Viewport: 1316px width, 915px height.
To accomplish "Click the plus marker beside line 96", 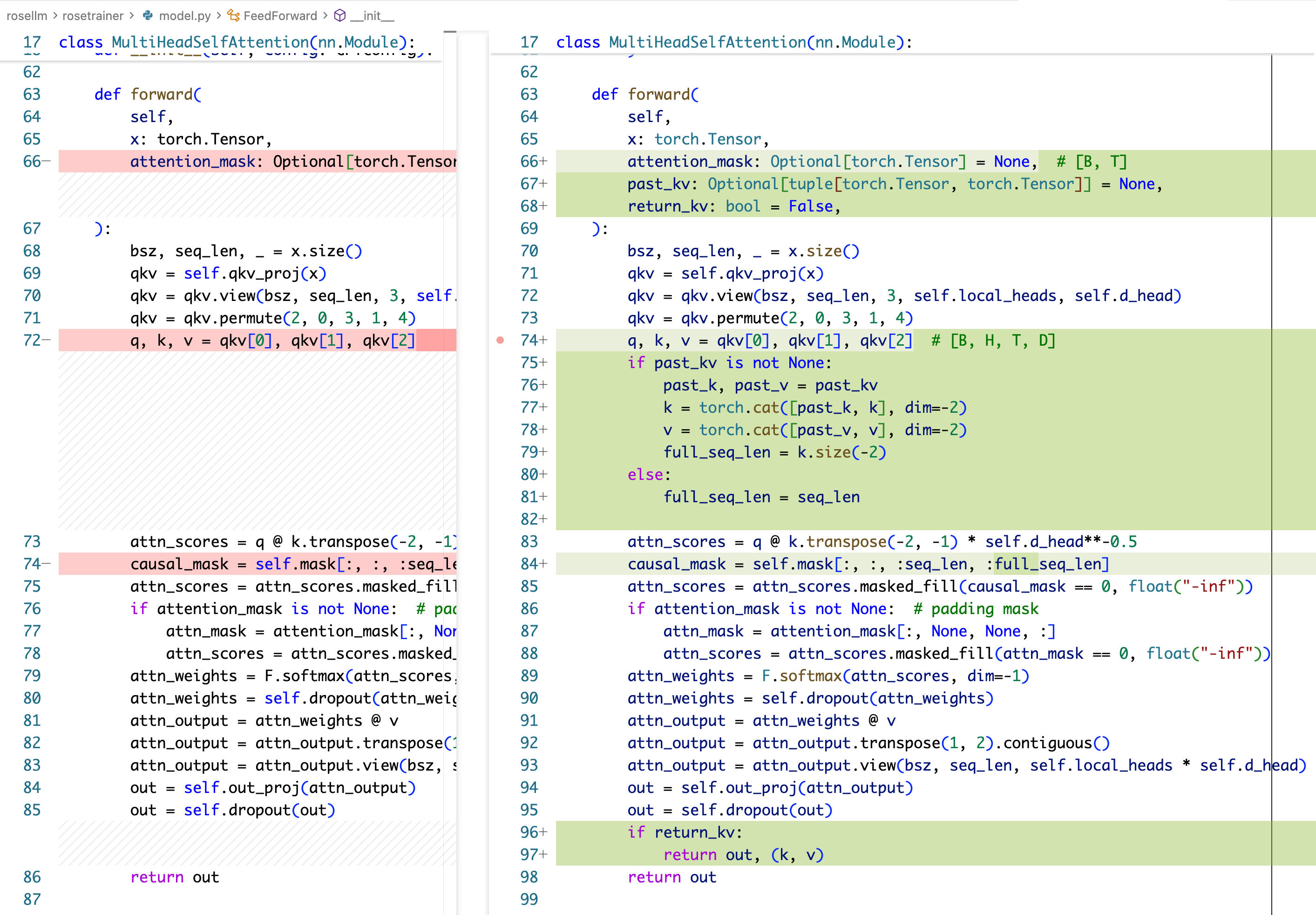I will [x=543, y=833].
